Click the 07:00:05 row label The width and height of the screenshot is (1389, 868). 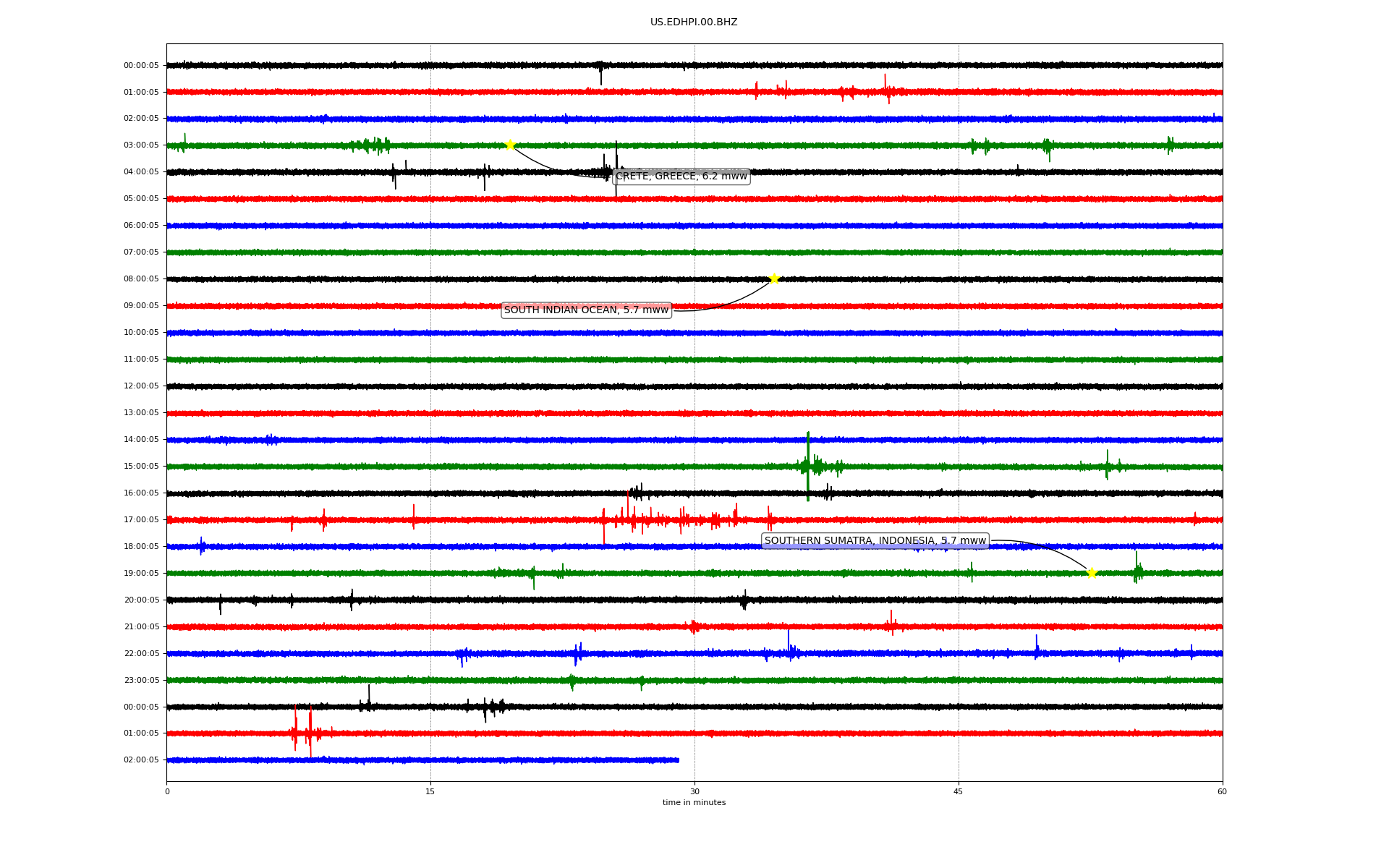point(141,252)
